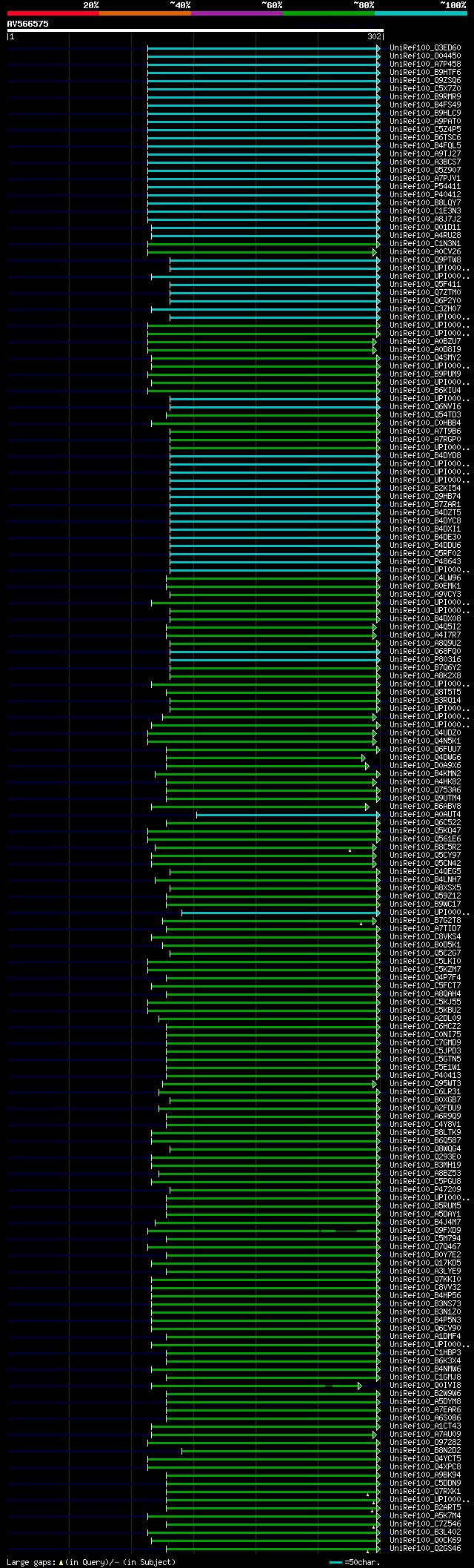
Task: Click UniRef100_C1N3N1 label
Action: [x=425, y=243]
